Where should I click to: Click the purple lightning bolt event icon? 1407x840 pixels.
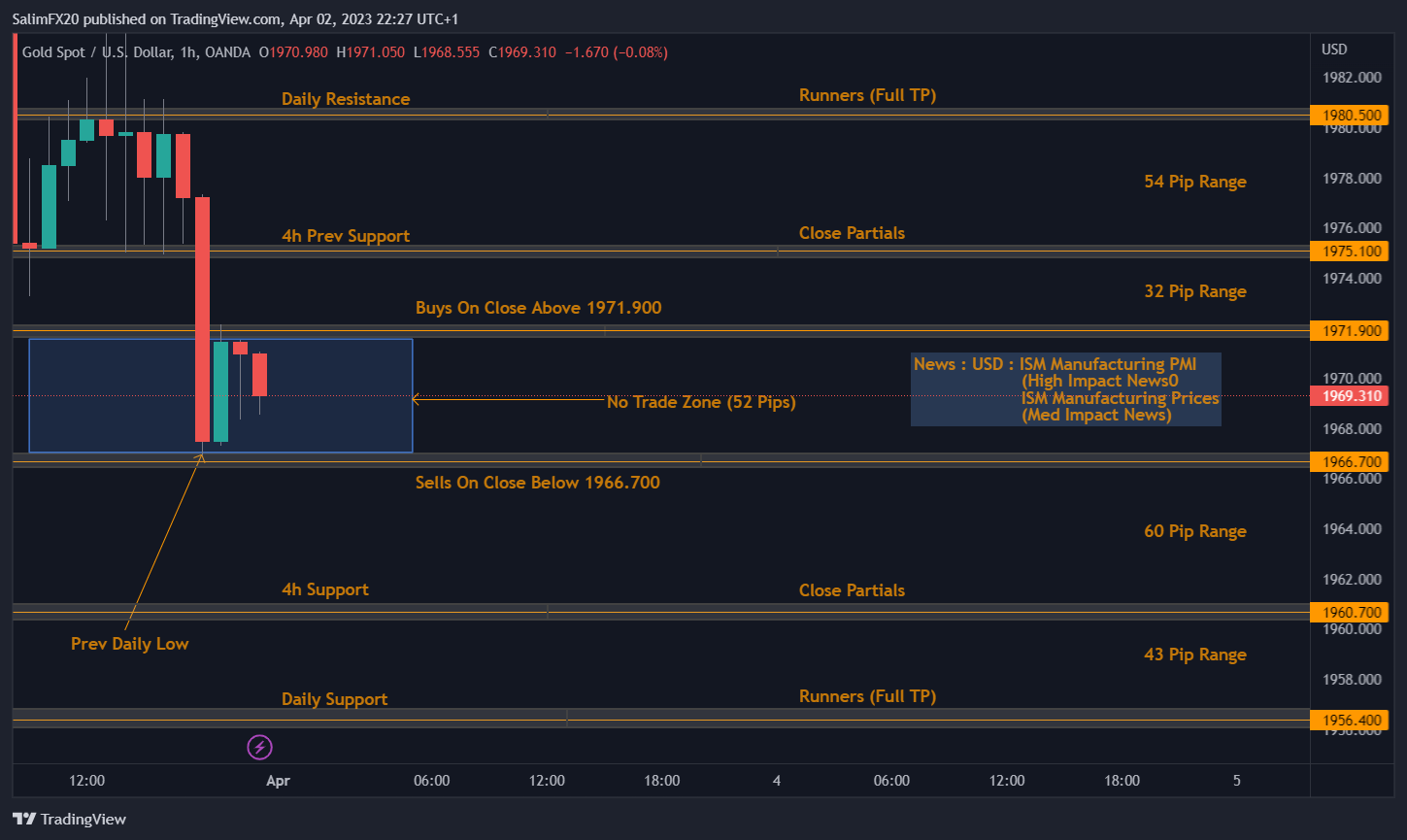click(x=259, y=747)
